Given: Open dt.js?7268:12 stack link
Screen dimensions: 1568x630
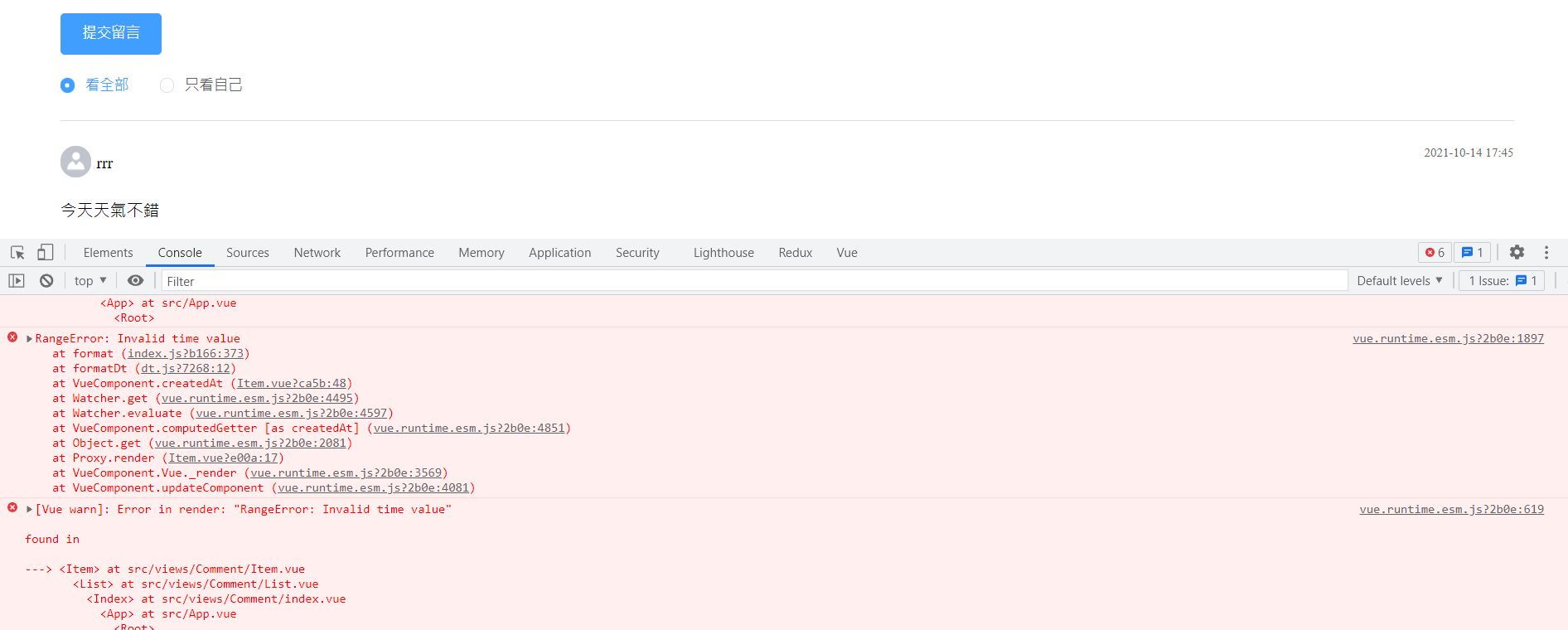Looking at the screenshot, I should click(186, 368).
